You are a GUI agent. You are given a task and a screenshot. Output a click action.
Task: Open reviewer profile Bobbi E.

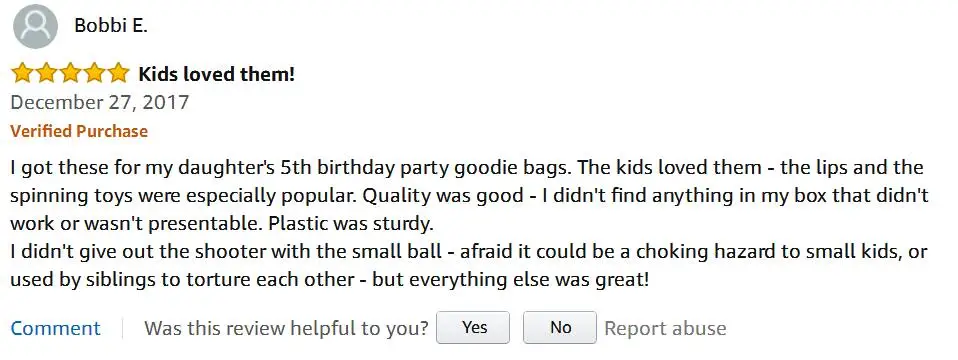[111, 26]
